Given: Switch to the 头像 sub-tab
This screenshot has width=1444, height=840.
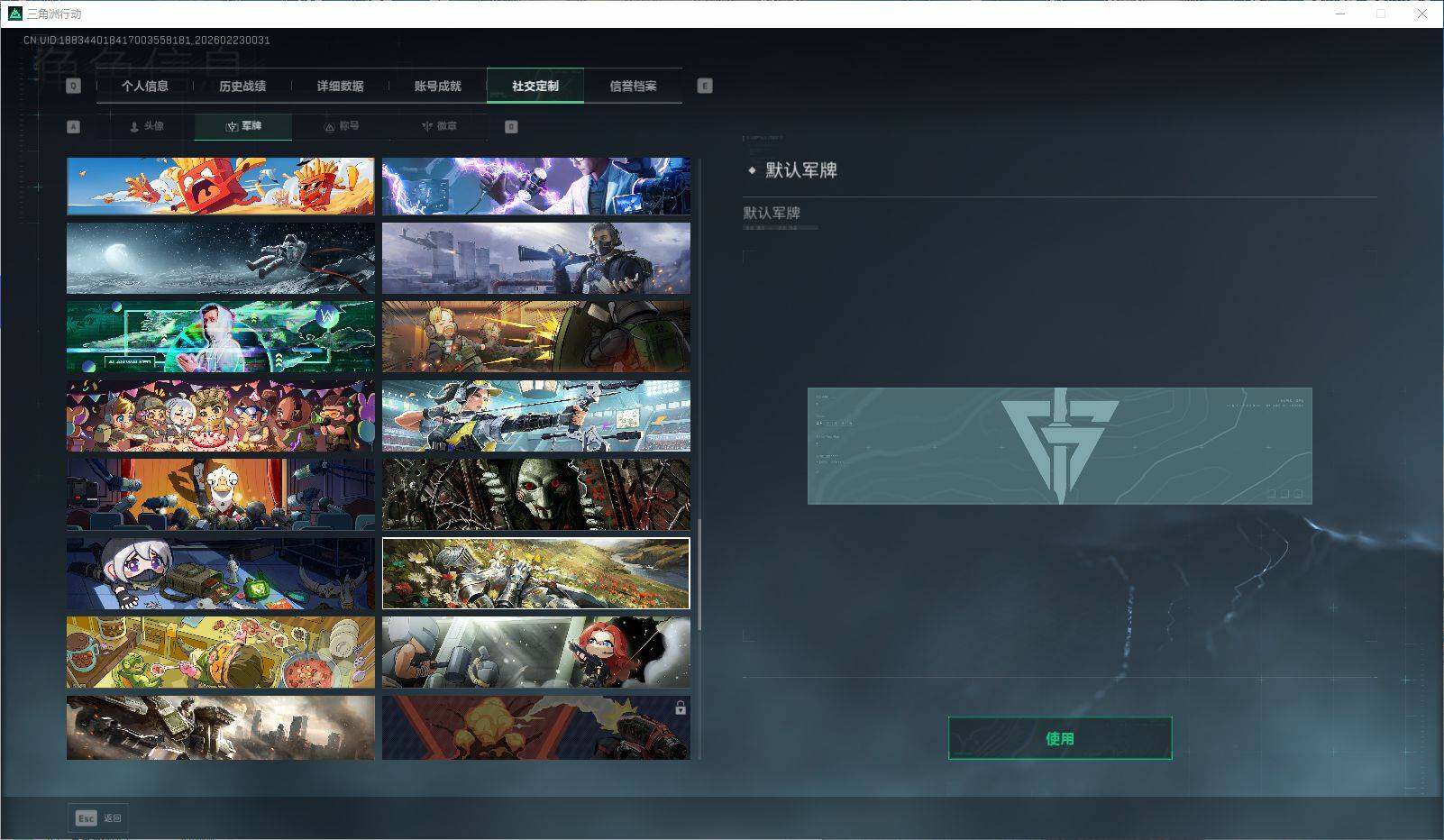Looking at the screenshot, I should tap(146, 127).
